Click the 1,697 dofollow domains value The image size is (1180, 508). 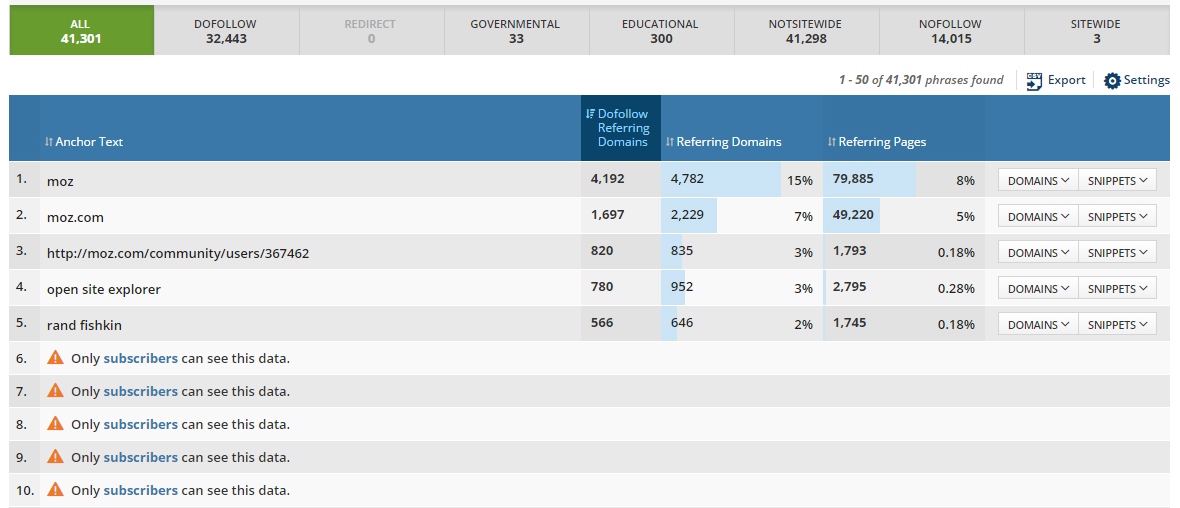pos(608,214)
